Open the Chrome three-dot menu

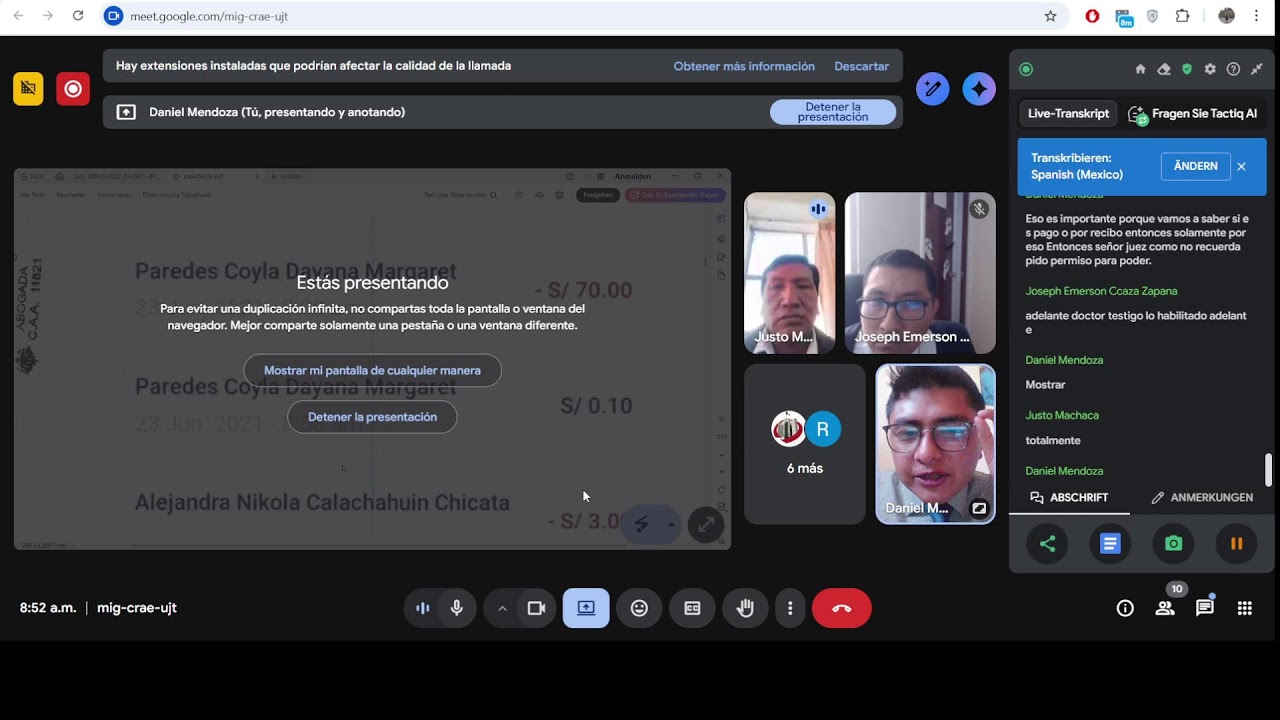1256,16
